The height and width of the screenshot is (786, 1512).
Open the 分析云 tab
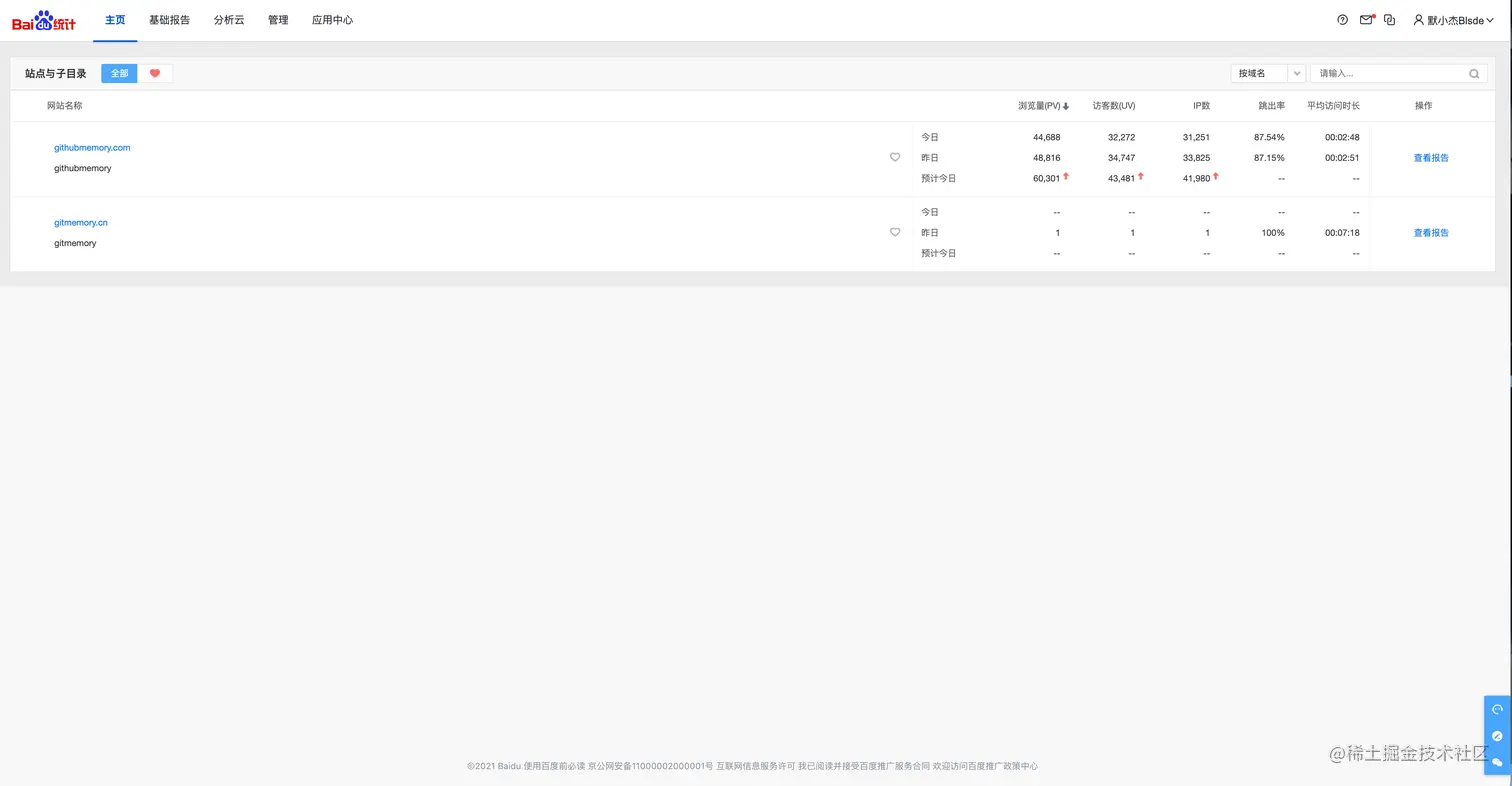pos(229,20)
